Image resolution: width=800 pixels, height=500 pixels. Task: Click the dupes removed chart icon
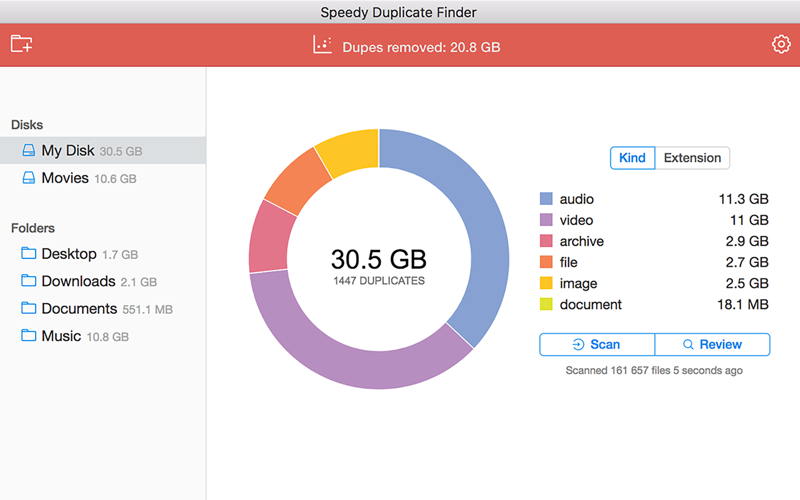[x=322, y=45]
